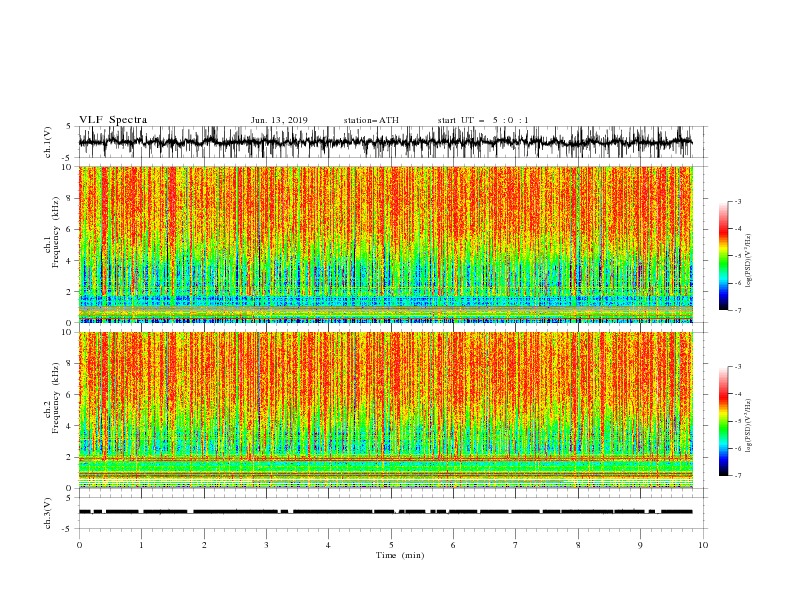This screenshot has height=612, width=792.
Task: Click the ch.2 spectrogram color bar
Action: pyautogui.click(x=723, y=421)
